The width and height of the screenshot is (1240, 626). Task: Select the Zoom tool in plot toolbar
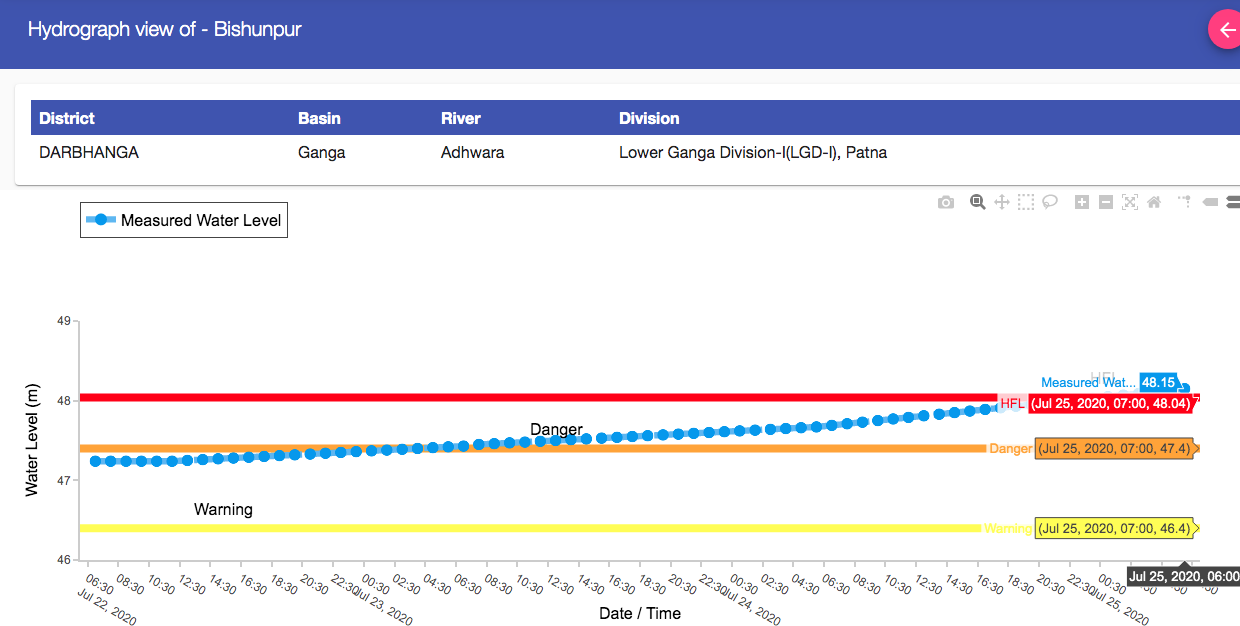click(977, 203)
